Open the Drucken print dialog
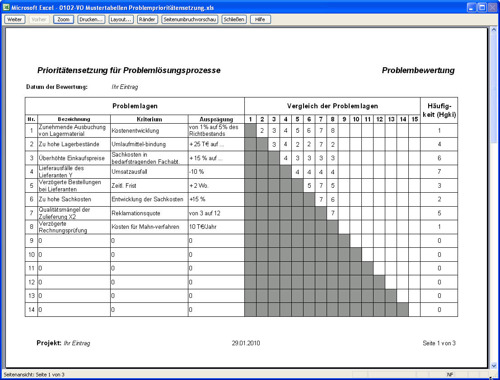The image size is (500, 380). coord(91,20)
